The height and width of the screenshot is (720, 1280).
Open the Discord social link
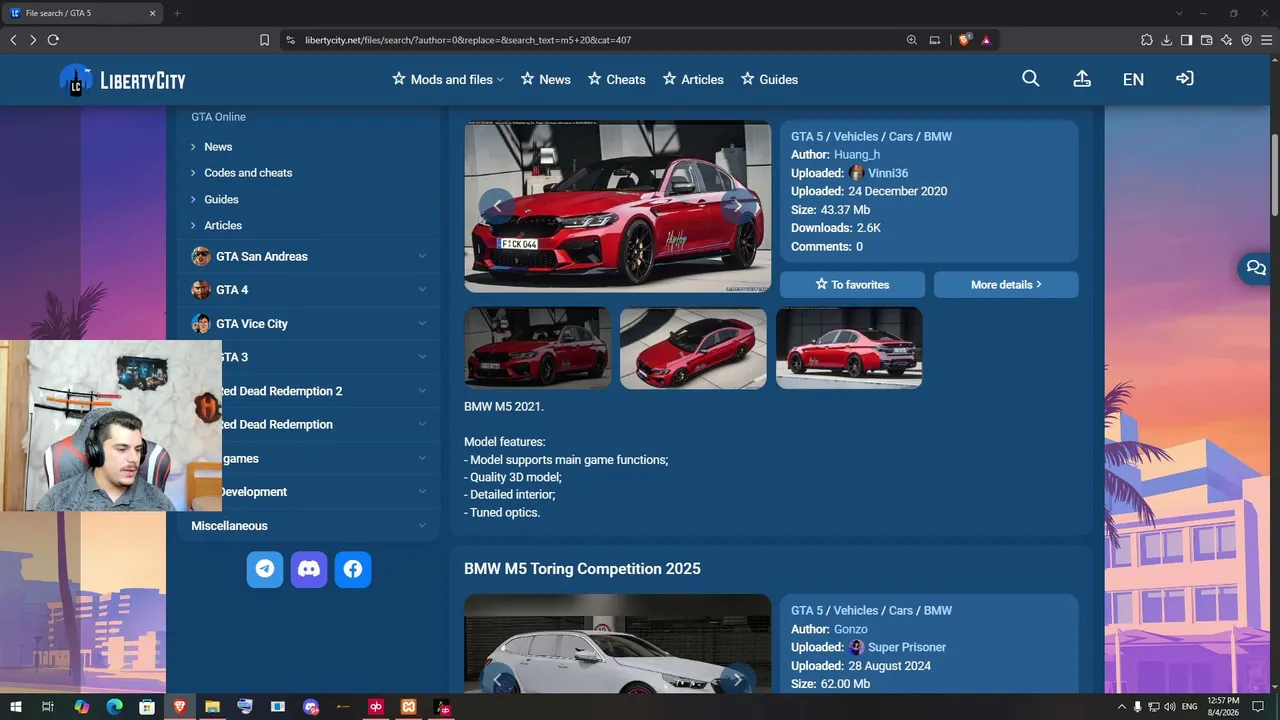(x=309, y=569)
